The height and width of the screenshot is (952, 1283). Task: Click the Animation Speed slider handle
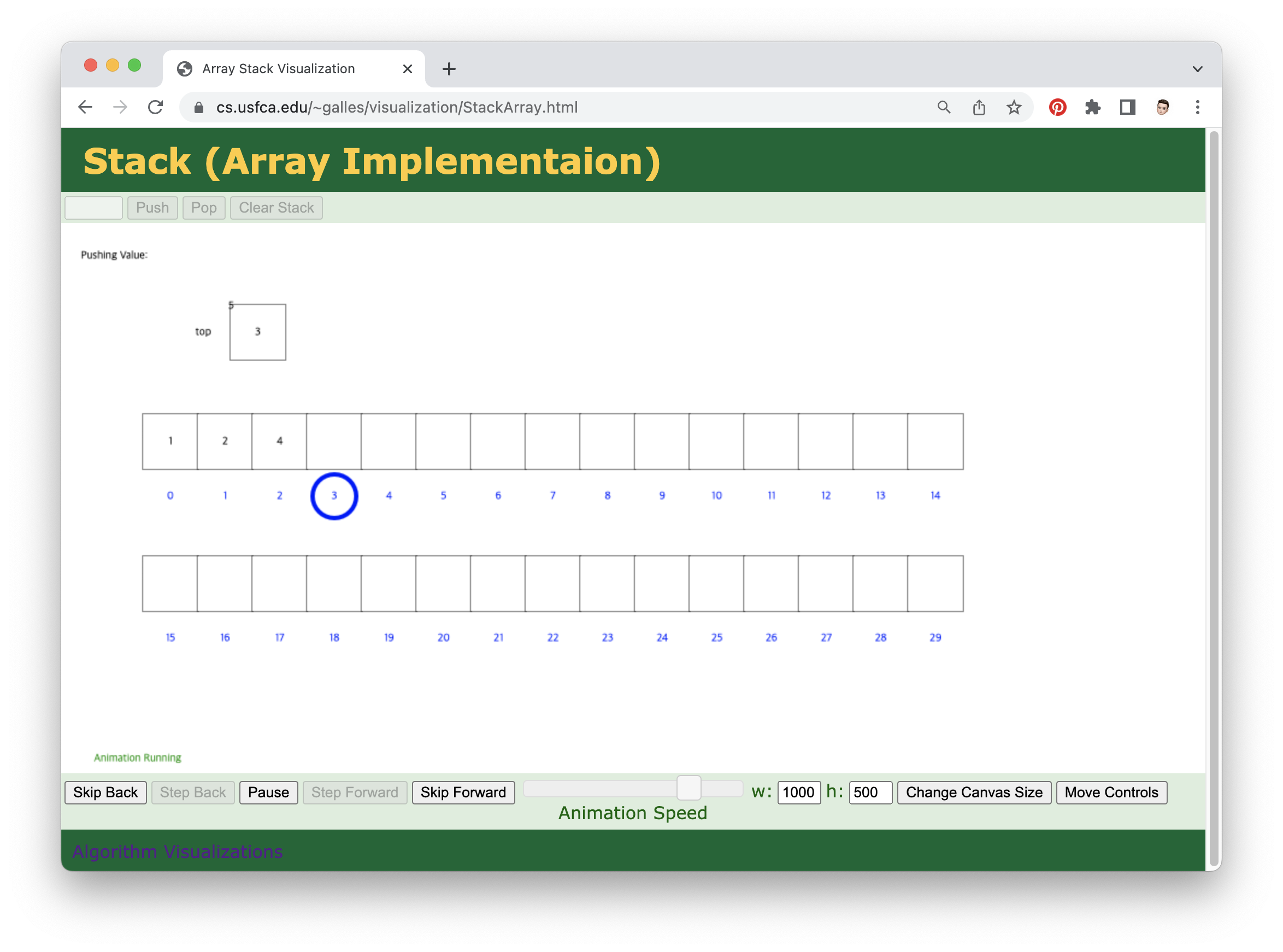click(688, 788)
